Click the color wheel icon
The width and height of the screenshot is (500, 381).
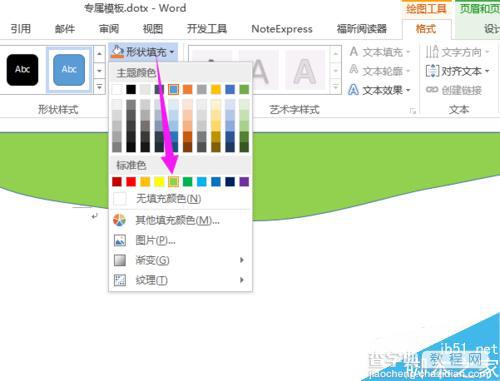(119, 220)
